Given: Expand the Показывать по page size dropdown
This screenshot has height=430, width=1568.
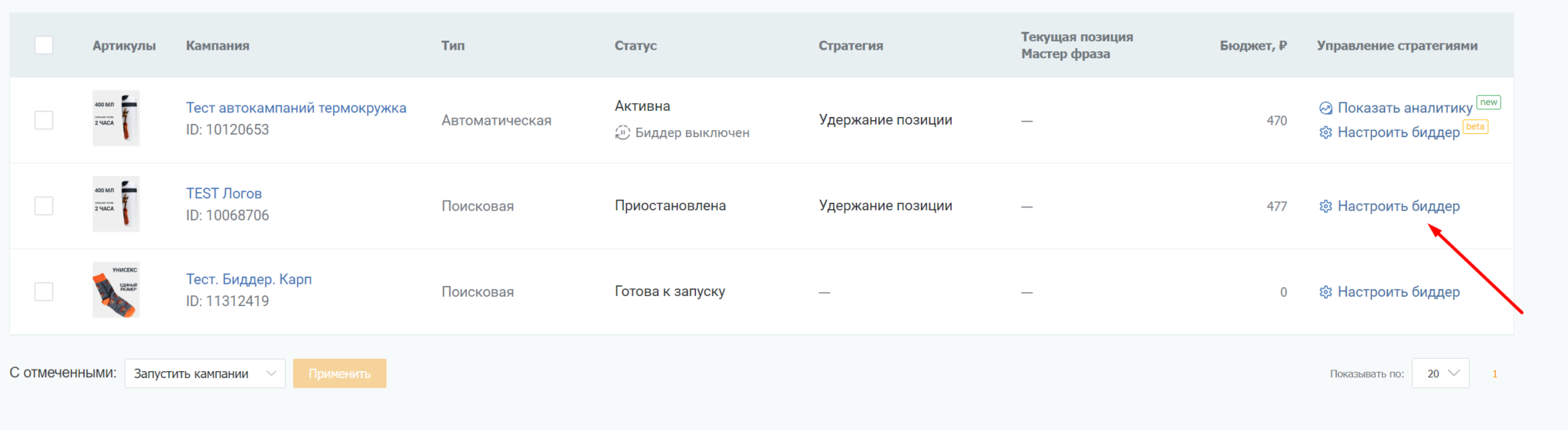Looking at the screenshot, I should (1440, 373).
